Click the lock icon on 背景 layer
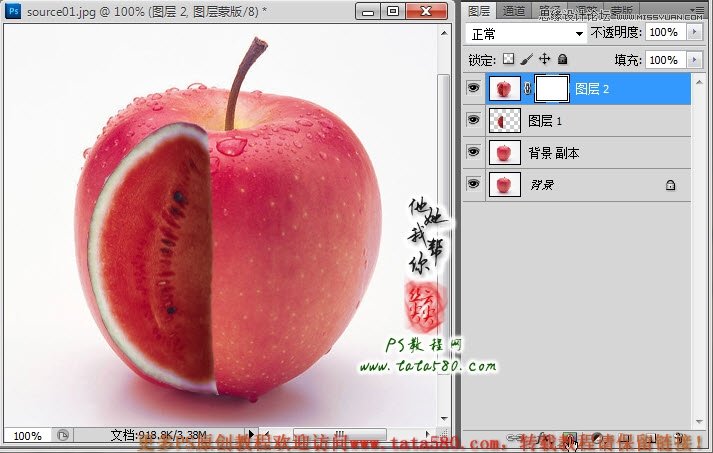Image resolution: width=713 pixels, height=453 pixels. coord(670,185)
